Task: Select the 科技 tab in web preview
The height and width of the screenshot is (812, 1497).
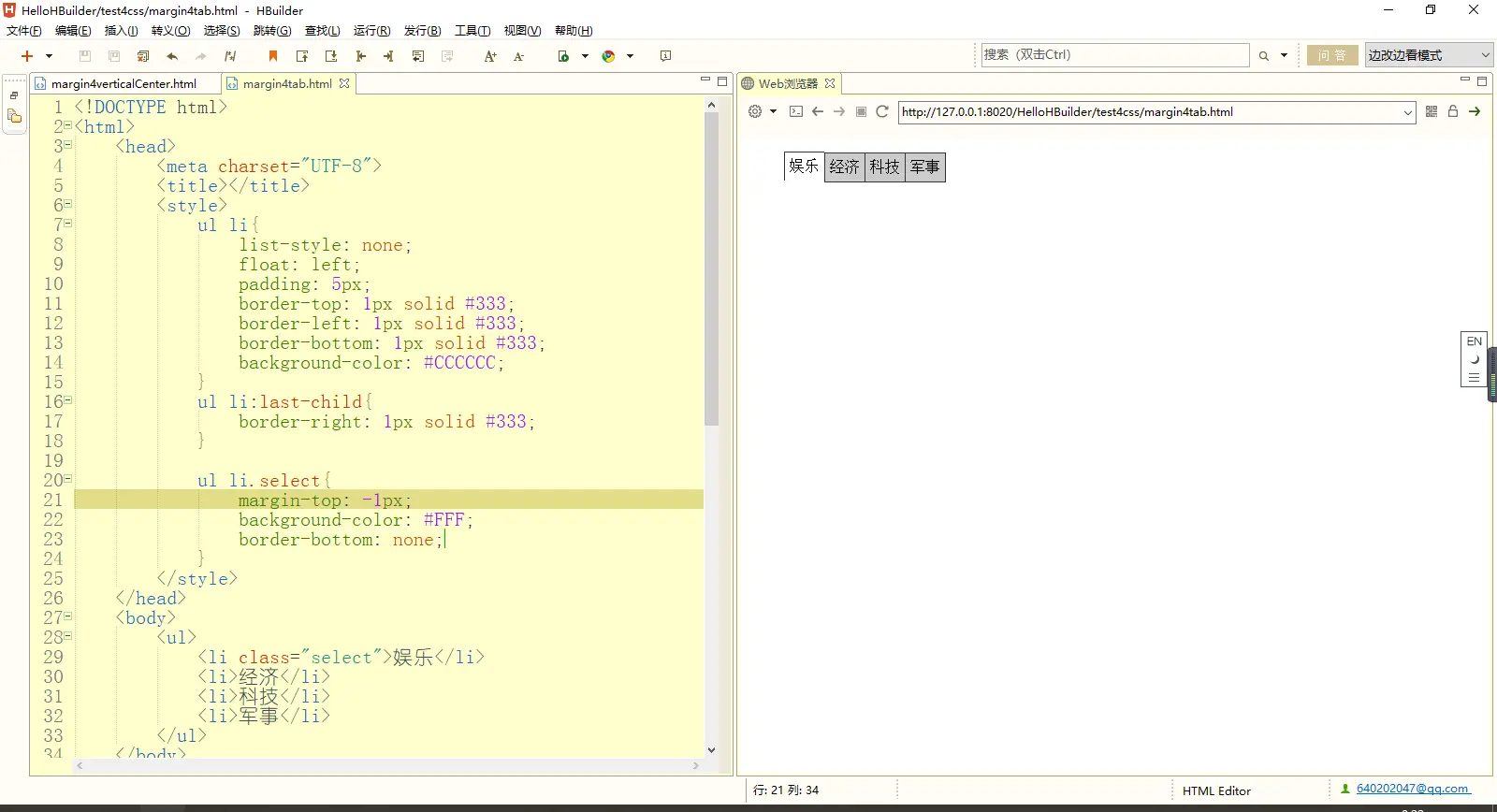Action: (x=885, y=167)
